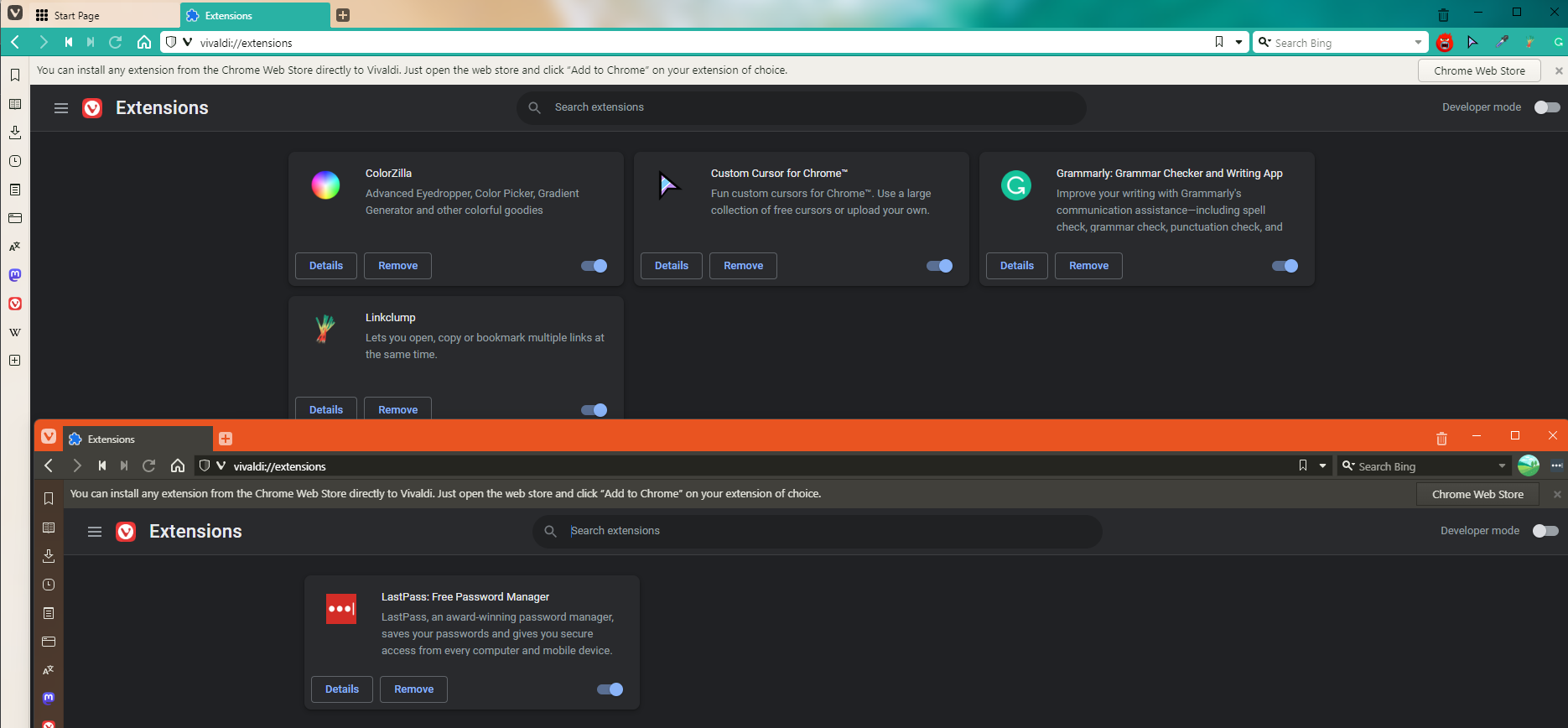The image size is (1568, 728).
Task: Open Chrome Web Store from front window
Action: click(x=1477, y=494)
